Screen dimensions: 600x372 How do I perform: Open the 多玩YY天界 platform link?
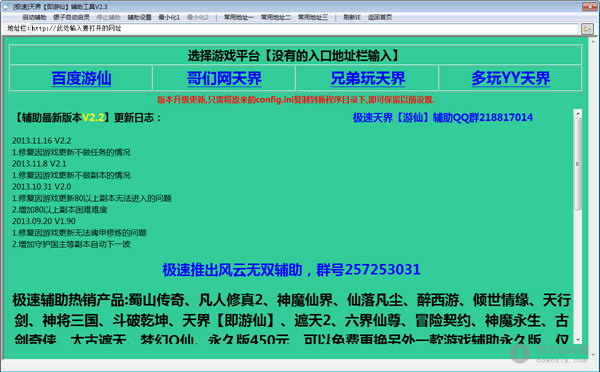click(x=510, y=78)
